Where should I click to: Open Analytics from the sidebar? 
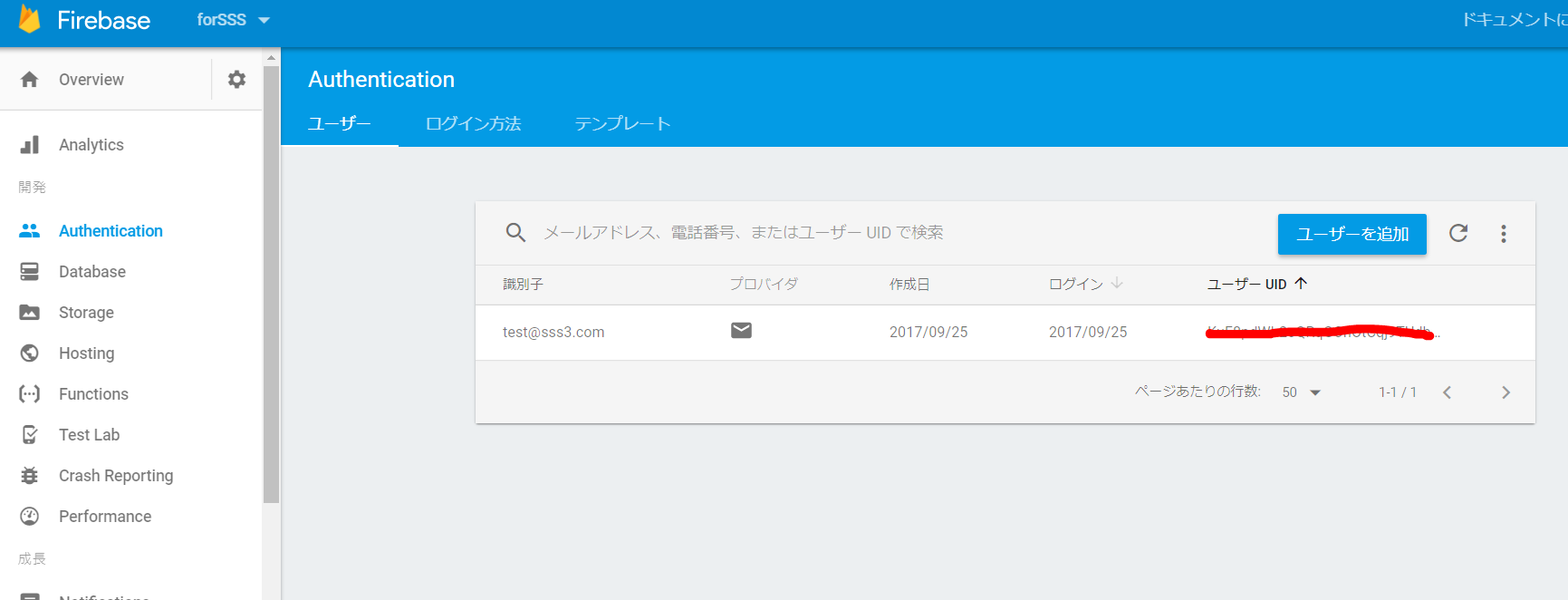(91, 145)
